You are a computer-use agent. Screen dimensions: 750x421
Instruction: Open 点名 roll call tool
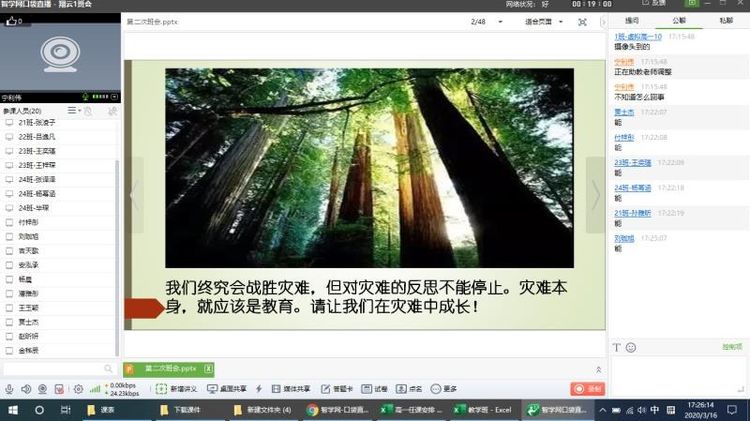click(410, 389)
